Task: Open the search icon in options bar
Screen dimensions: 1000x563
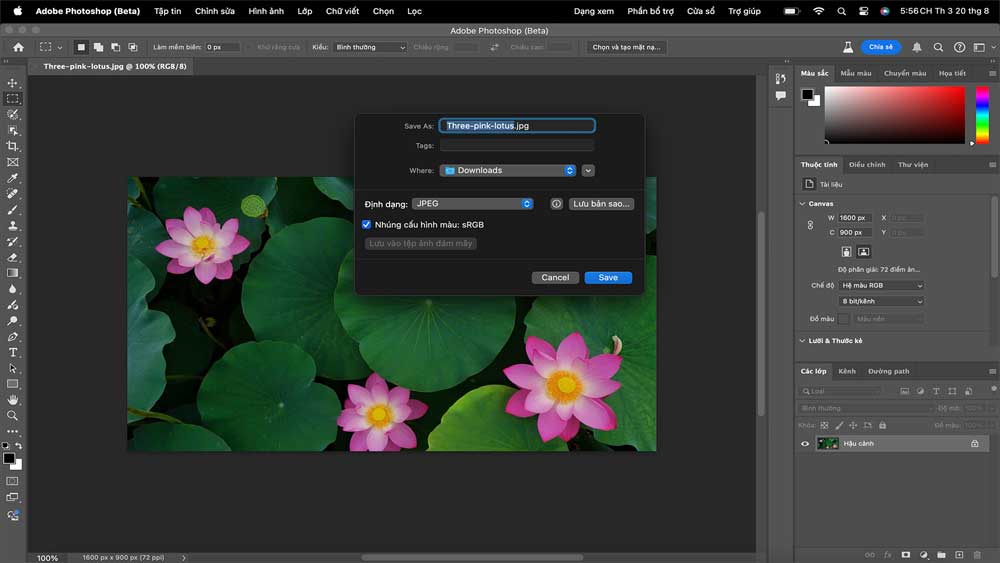Action: pyautogui.click(x=938, y=47)
